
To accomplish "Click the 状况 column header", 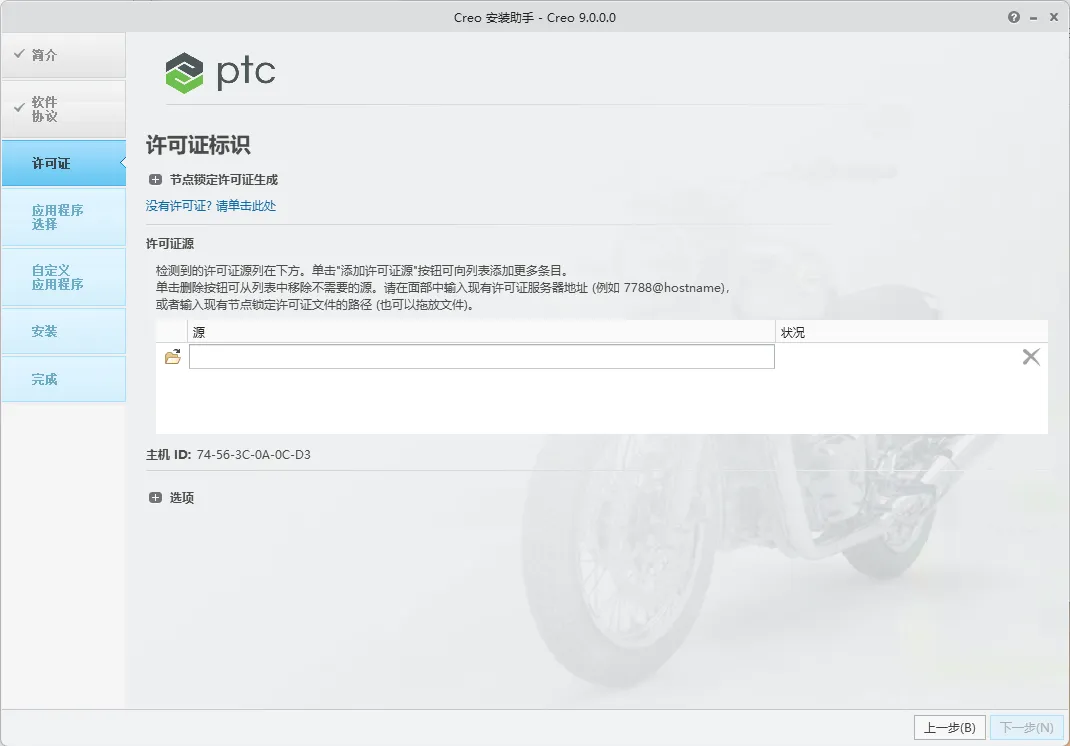I will 911,332.
